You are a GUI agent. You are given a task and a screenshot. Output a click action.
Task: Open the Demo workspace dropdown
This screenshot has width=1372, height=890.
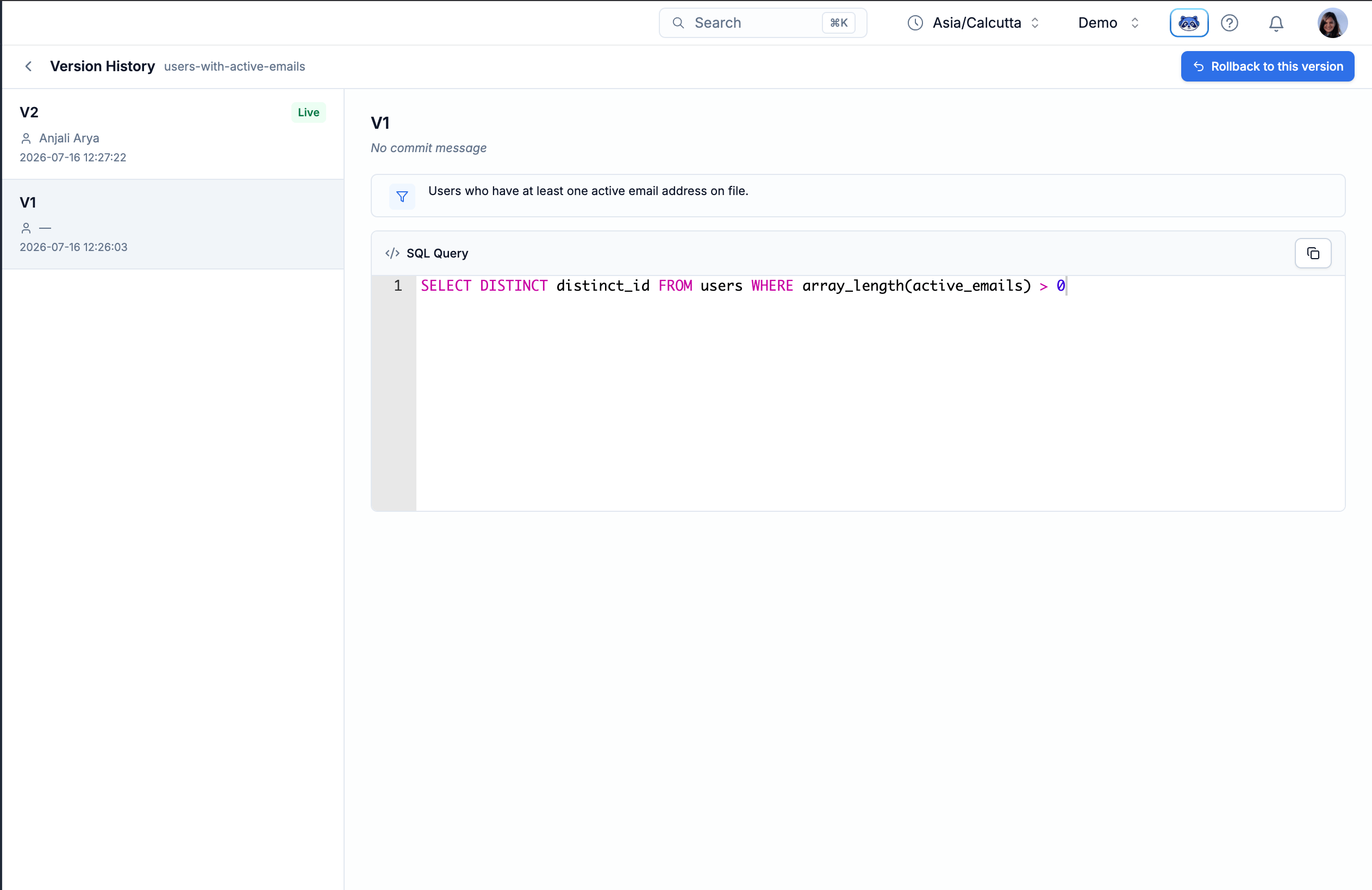(x=1108, y=23)
